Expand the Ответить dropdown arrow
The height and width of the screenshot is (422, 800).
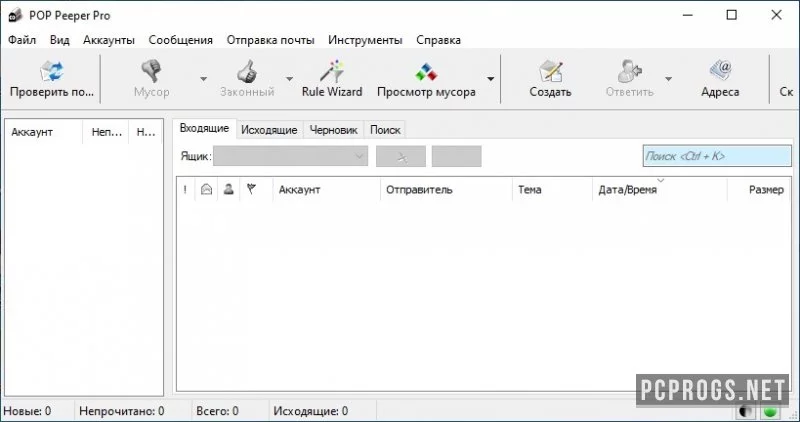668,79
